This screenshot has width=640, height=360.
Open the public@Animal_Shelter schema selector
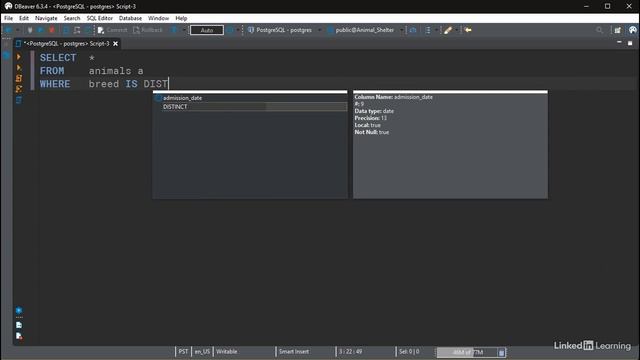[x=364, y=30]
